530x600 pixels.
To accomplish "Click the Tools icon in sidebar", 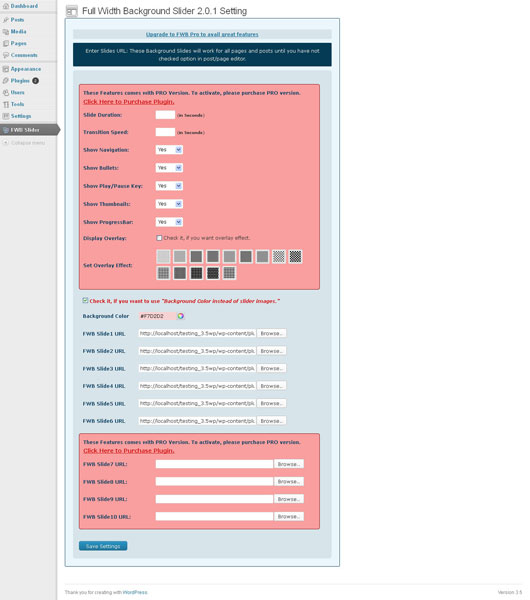I will pyautogui.click(x=6, y=104).
